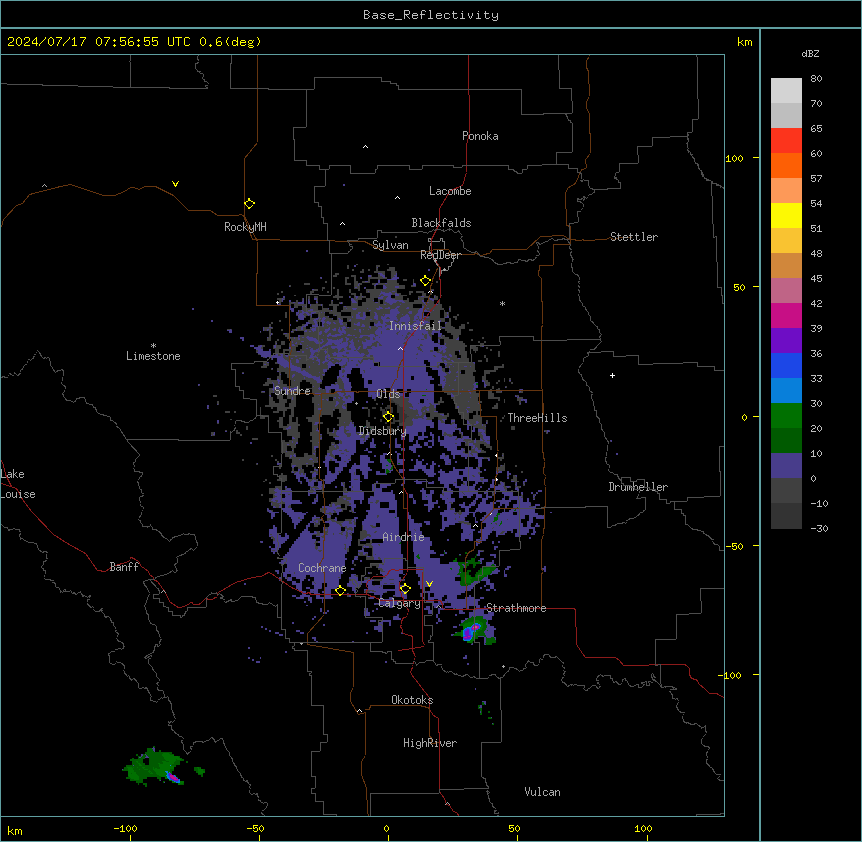Click the 50 tick on the bottom axis
Screen dimensions: 862x842
pos(513,828)
